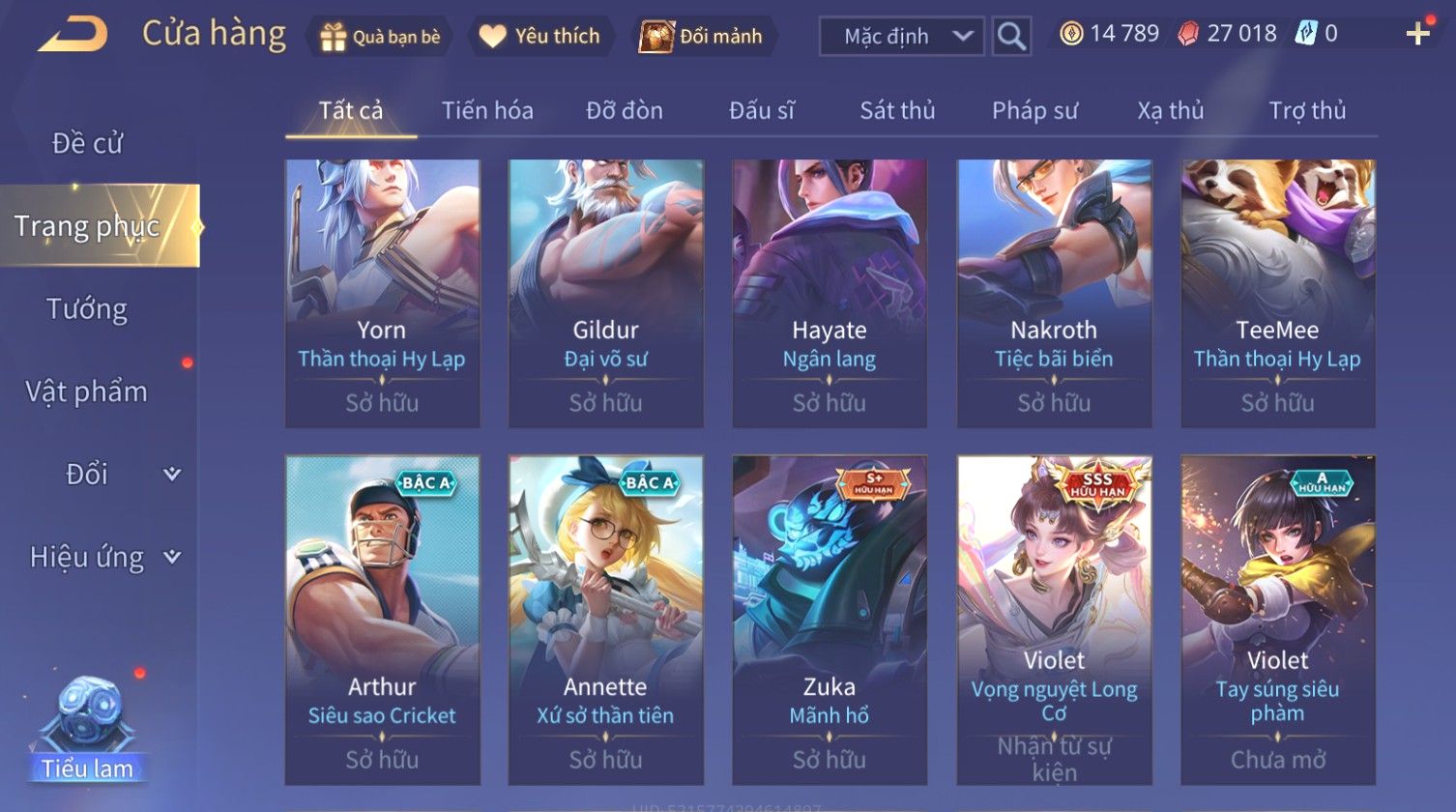The height and width of the screenshot is (812, 1456).
Task: Open Violet Tay súng siêu phàm skin
Action: pos(1277,620)
